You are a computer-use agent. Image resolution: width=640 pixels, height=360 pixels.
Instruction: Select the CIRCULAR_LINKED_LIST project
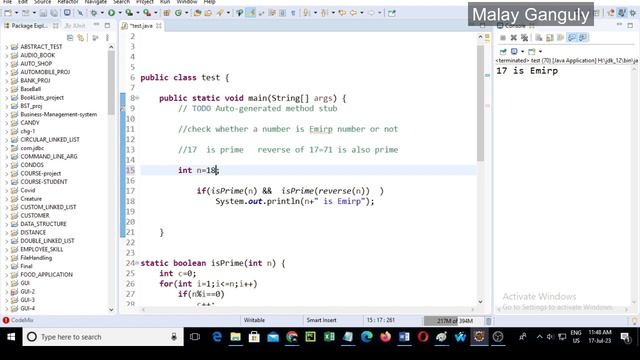click(x=50, y=140)
